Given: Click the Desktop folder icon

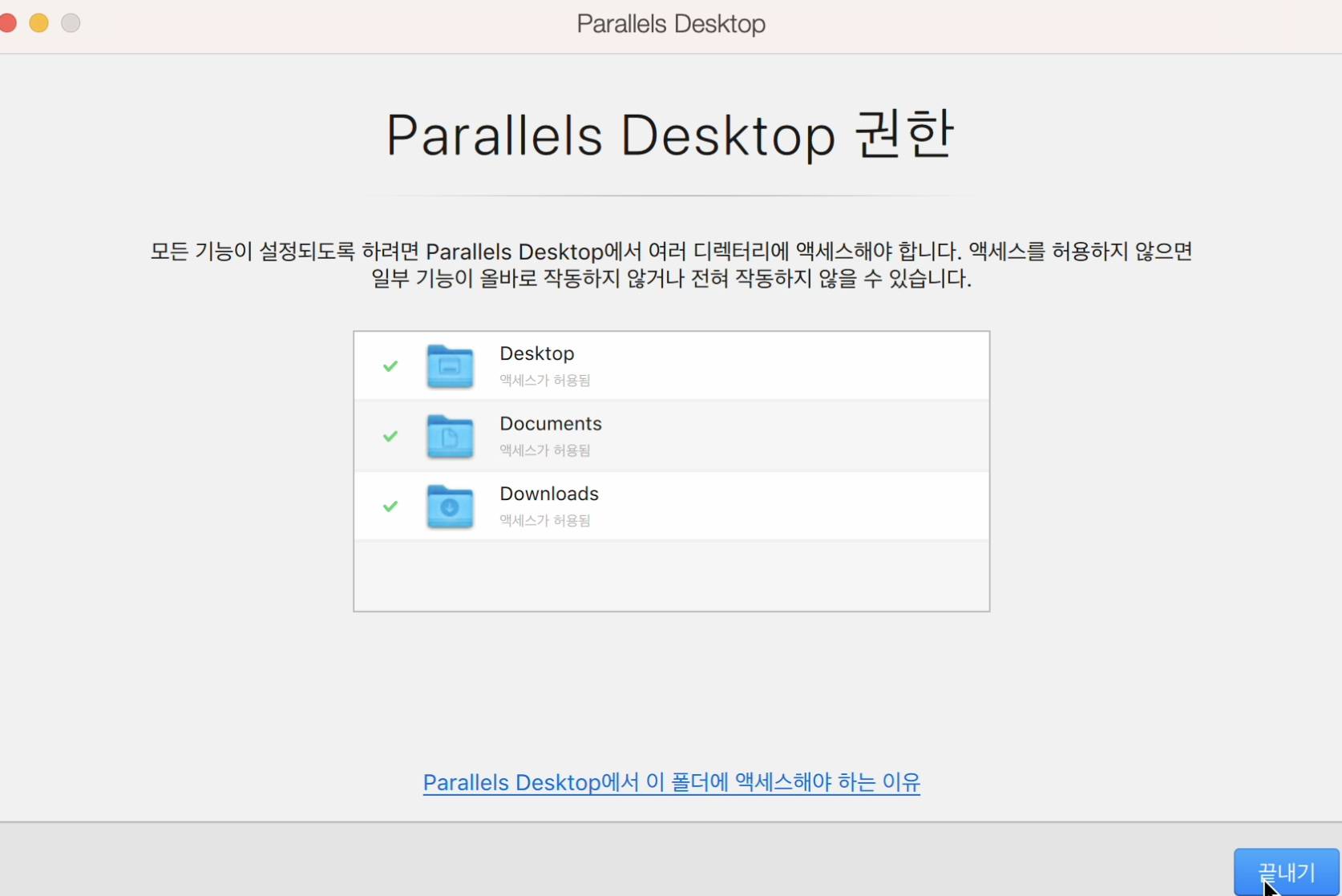Looking at the screenshot, I should (450, 366).
